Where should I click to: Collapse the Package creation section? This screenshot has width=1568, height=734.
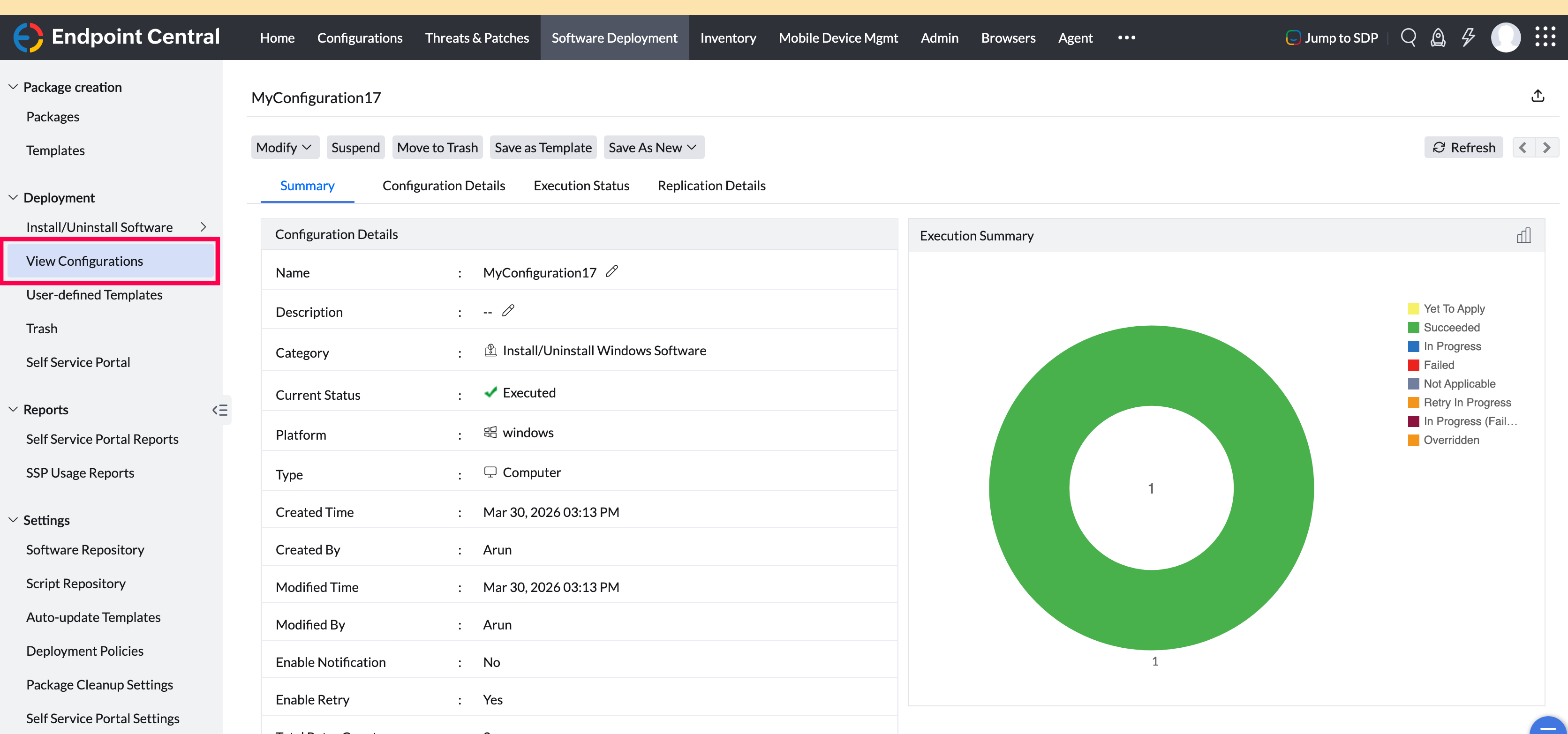click(x=14, y=87)
